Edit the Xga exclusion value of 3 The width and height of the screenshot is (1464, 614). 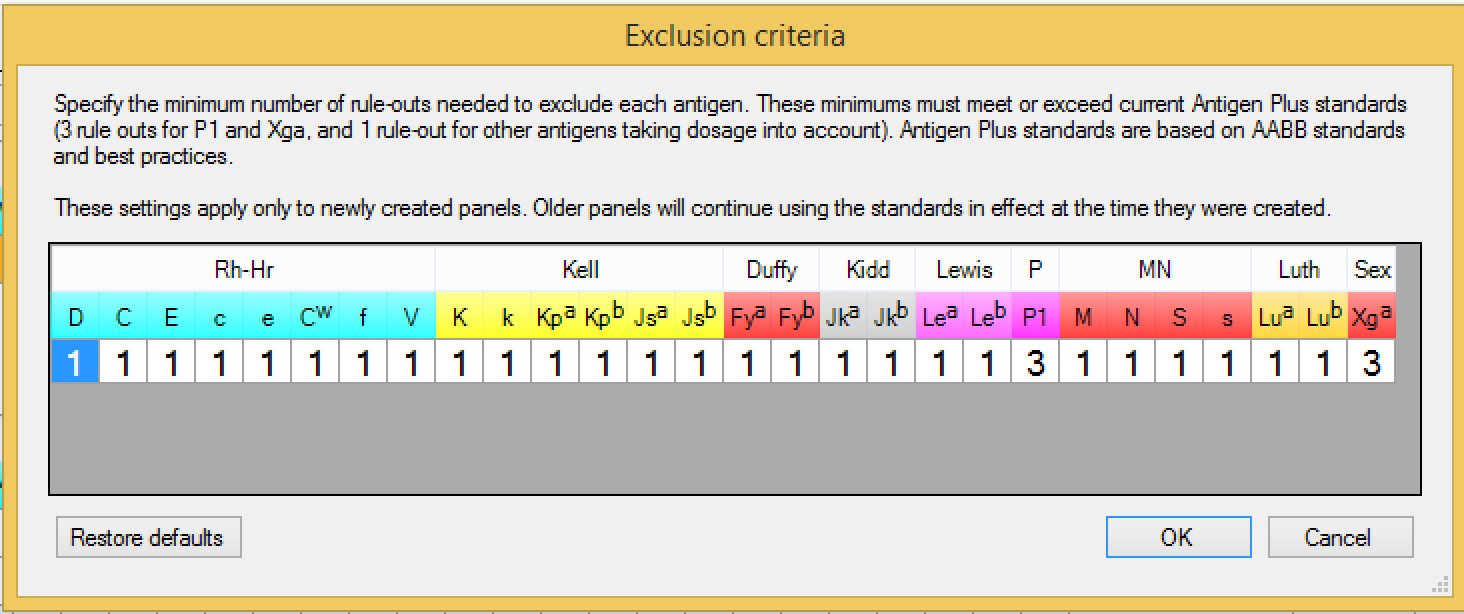1372,362
